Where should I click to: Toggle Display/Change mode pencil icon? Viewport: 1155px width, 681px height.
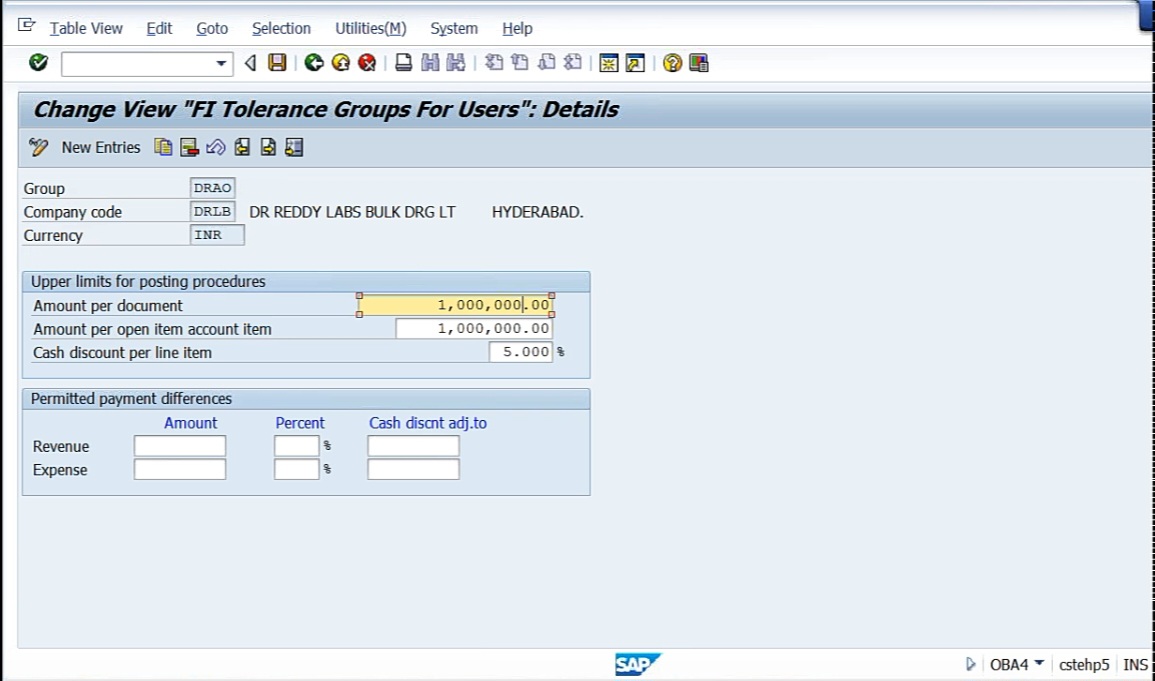point(38,147)
